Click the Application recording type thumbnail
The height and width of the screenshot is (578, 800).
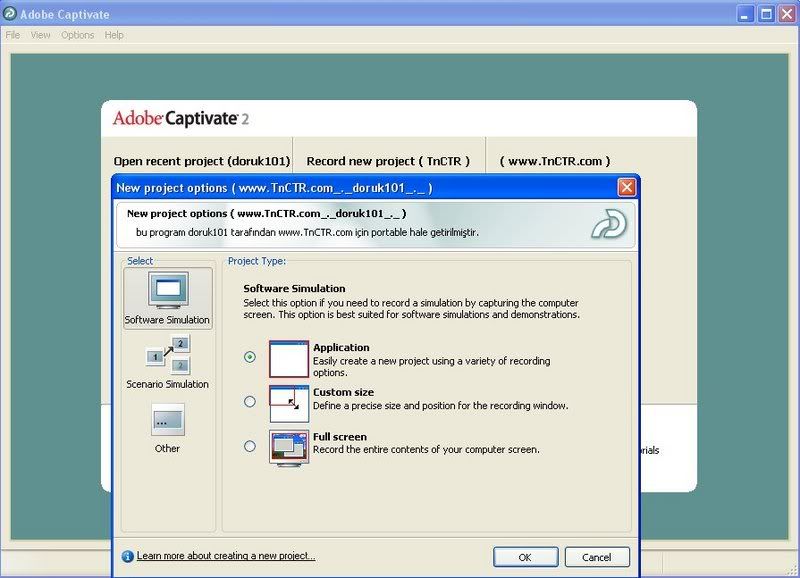tap(289, 359)
